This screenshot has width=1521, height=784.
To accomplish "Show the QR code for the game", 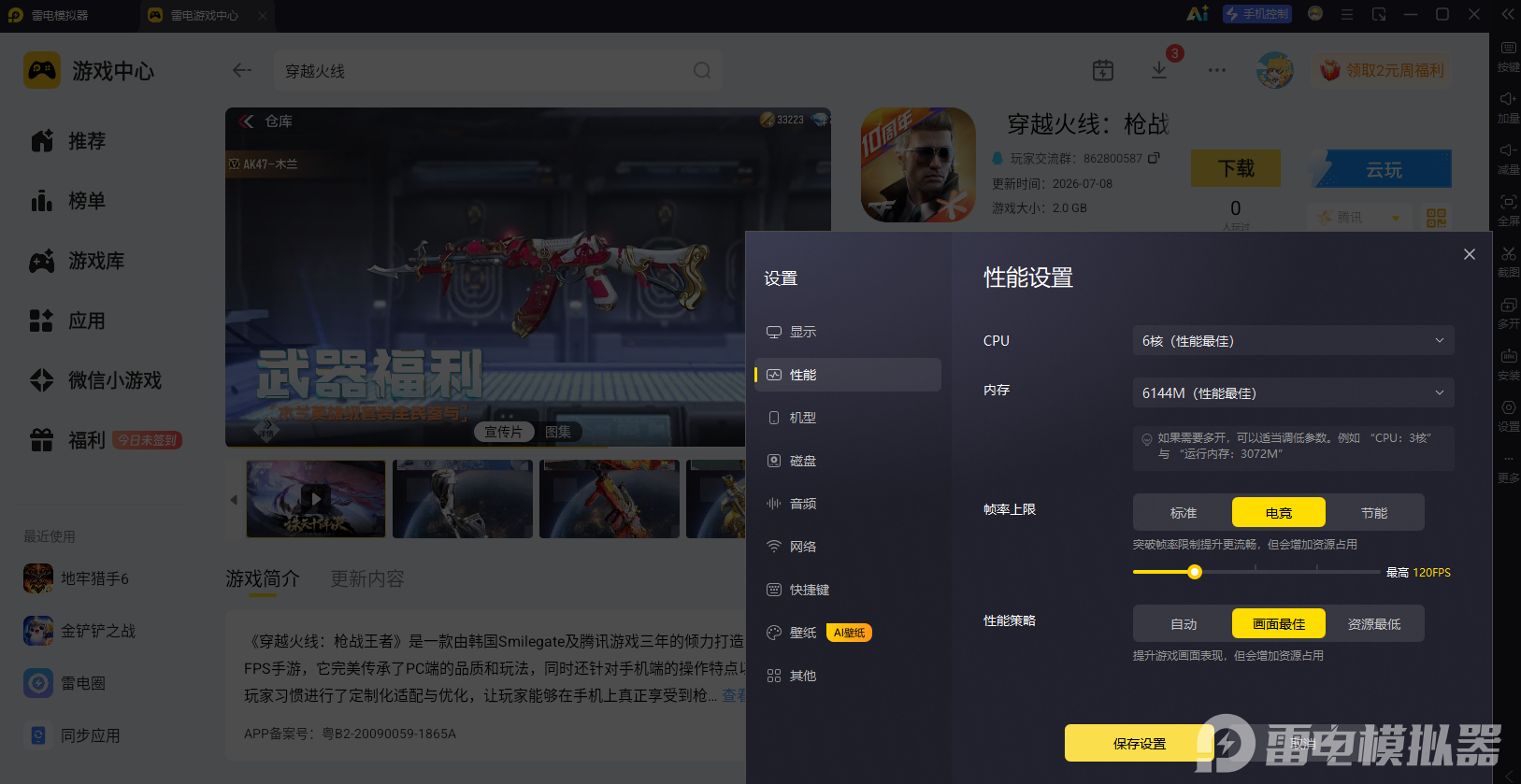I will pyautogui.click(x=1436, y=218).
